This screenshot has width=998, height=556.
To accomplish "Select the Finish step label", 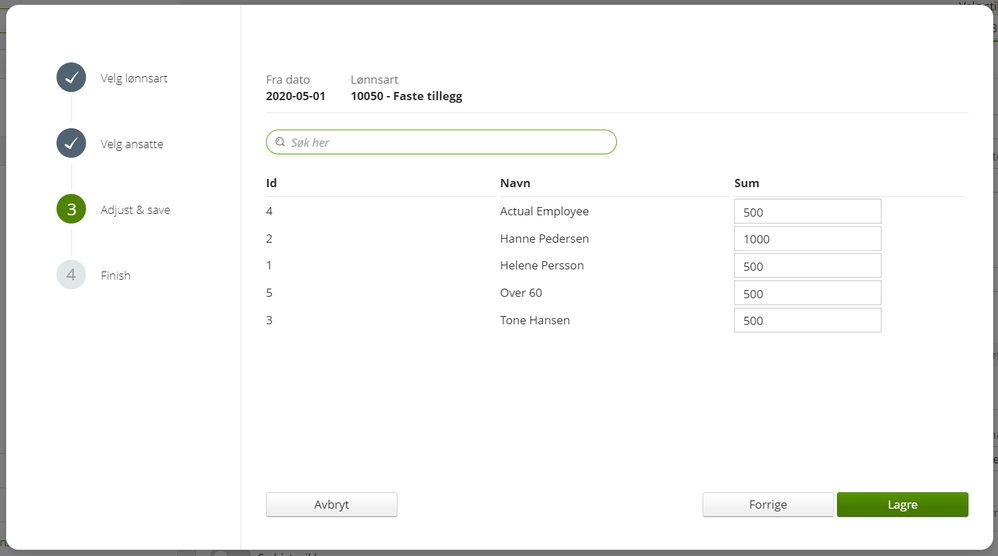I will [x=116, y=275].
